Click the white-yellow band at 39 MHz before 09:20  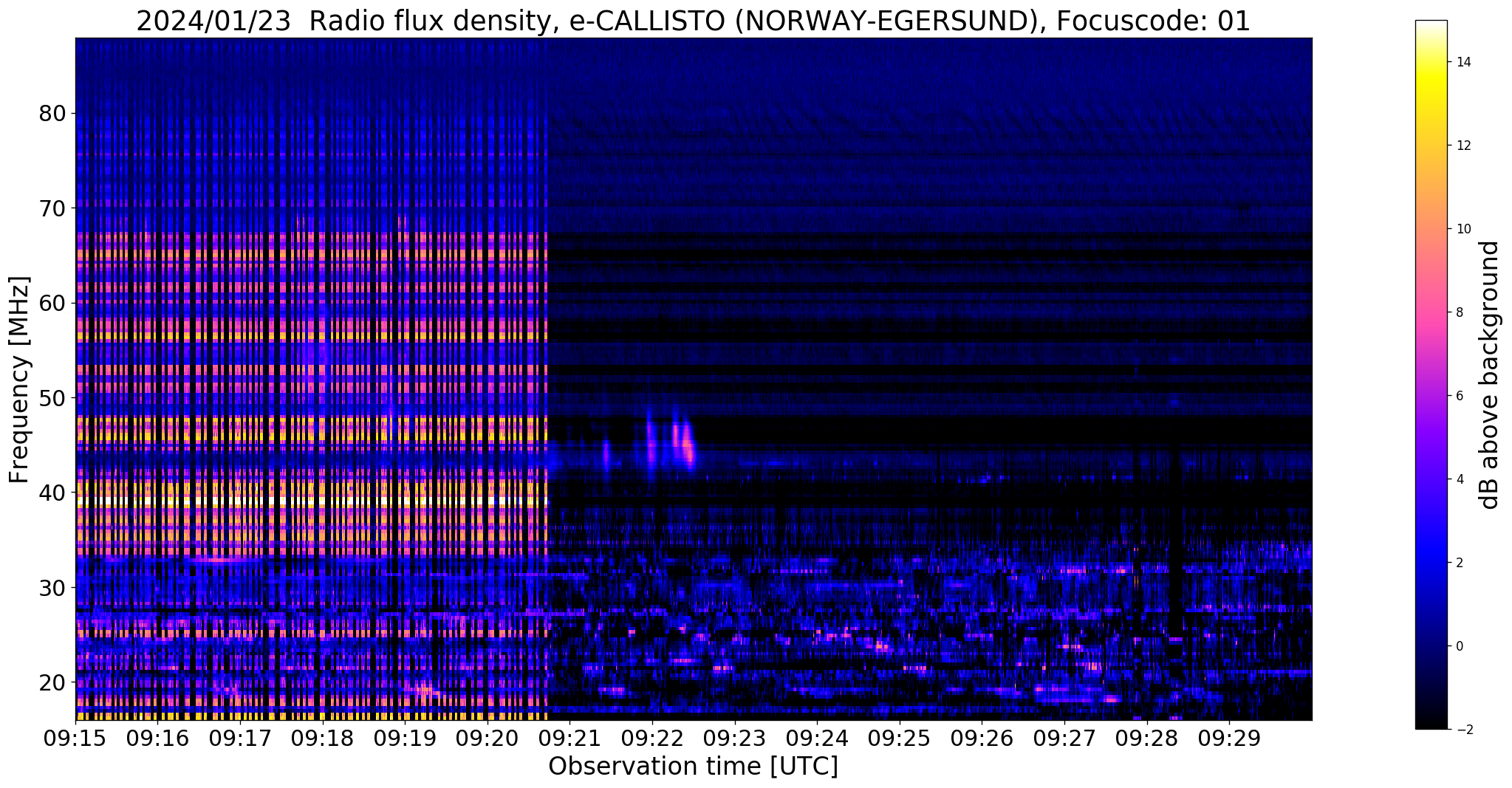click(310, 501)
